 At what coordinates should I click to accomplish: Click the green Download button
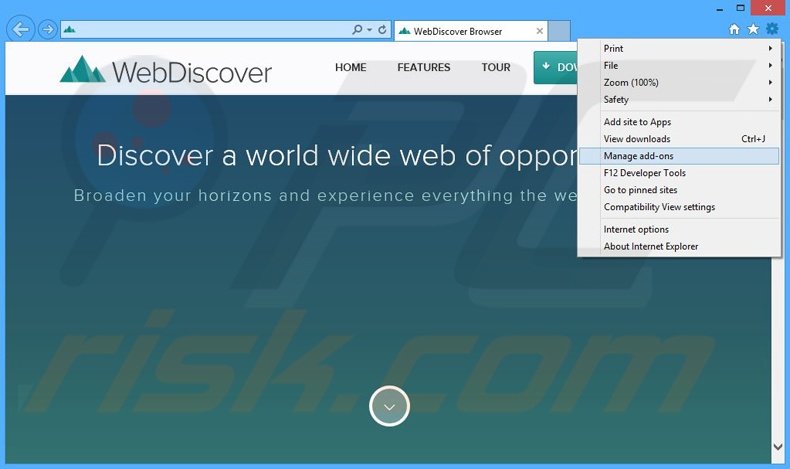click(x=556, y=68)
